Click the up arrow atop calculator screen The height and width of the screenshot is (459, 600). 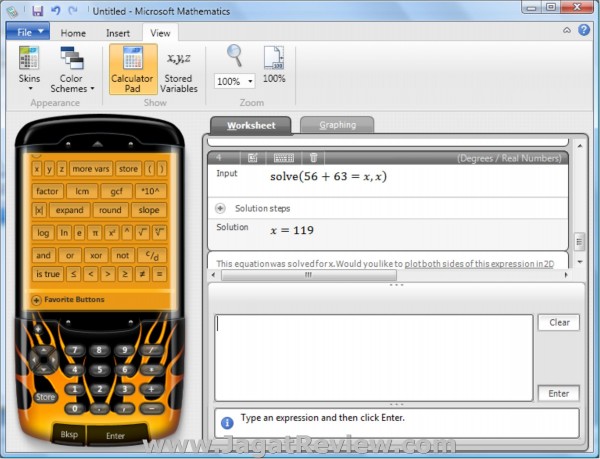tap(97, 144)
